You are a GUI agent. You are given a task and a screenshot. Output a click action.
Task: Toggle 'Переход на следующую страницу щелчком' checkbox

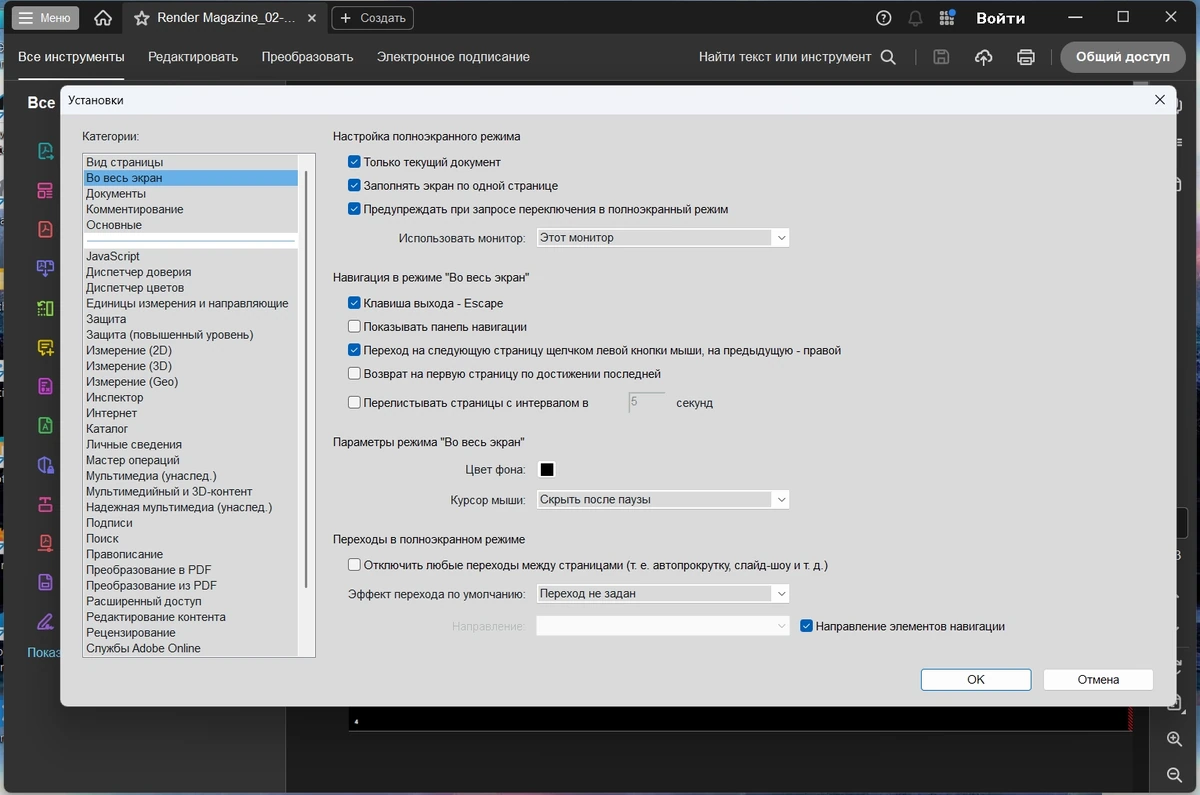click(x=354, y=350)
